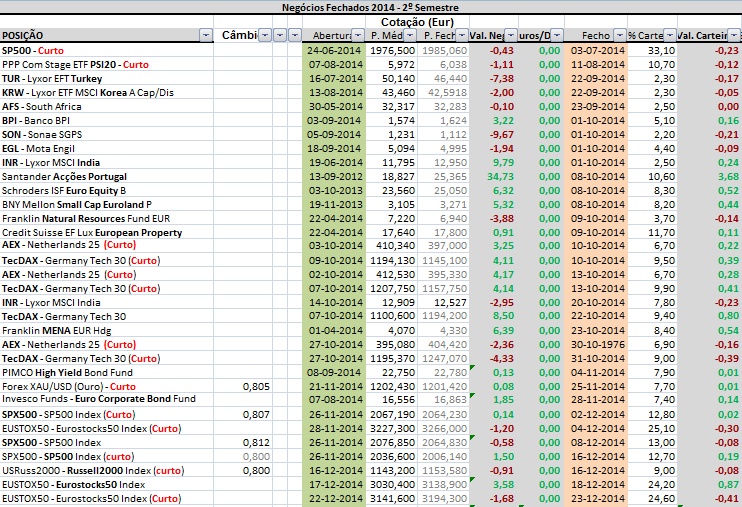The width and height of the screenshot is (742, 507).
Task: Open the Val. Carteir column filter dropdown
Action: (x=734, y=36)
